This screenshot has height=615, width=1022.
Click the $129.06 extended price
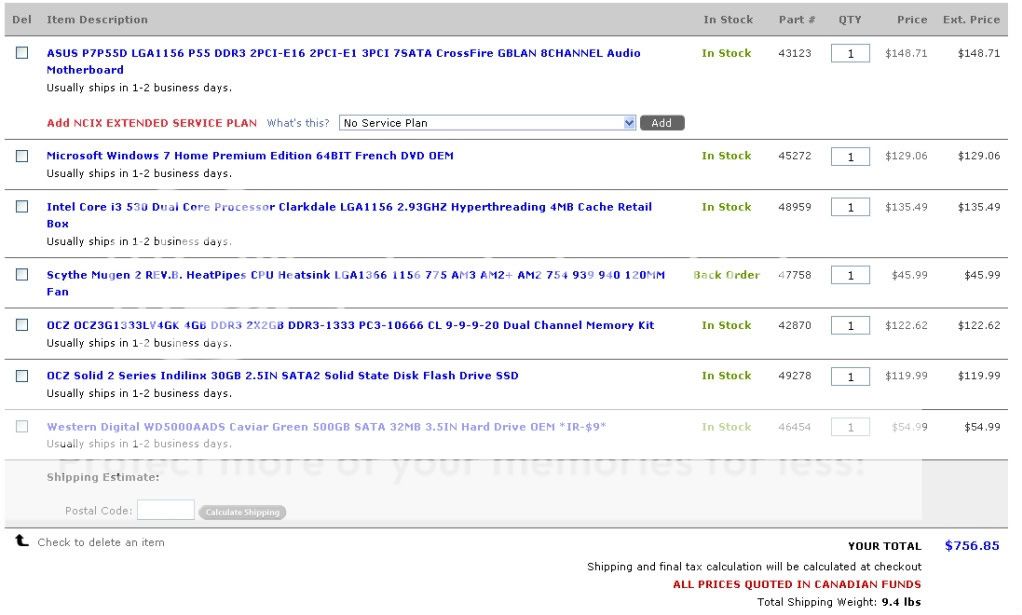pyautogui.click(x=979, y=156)
